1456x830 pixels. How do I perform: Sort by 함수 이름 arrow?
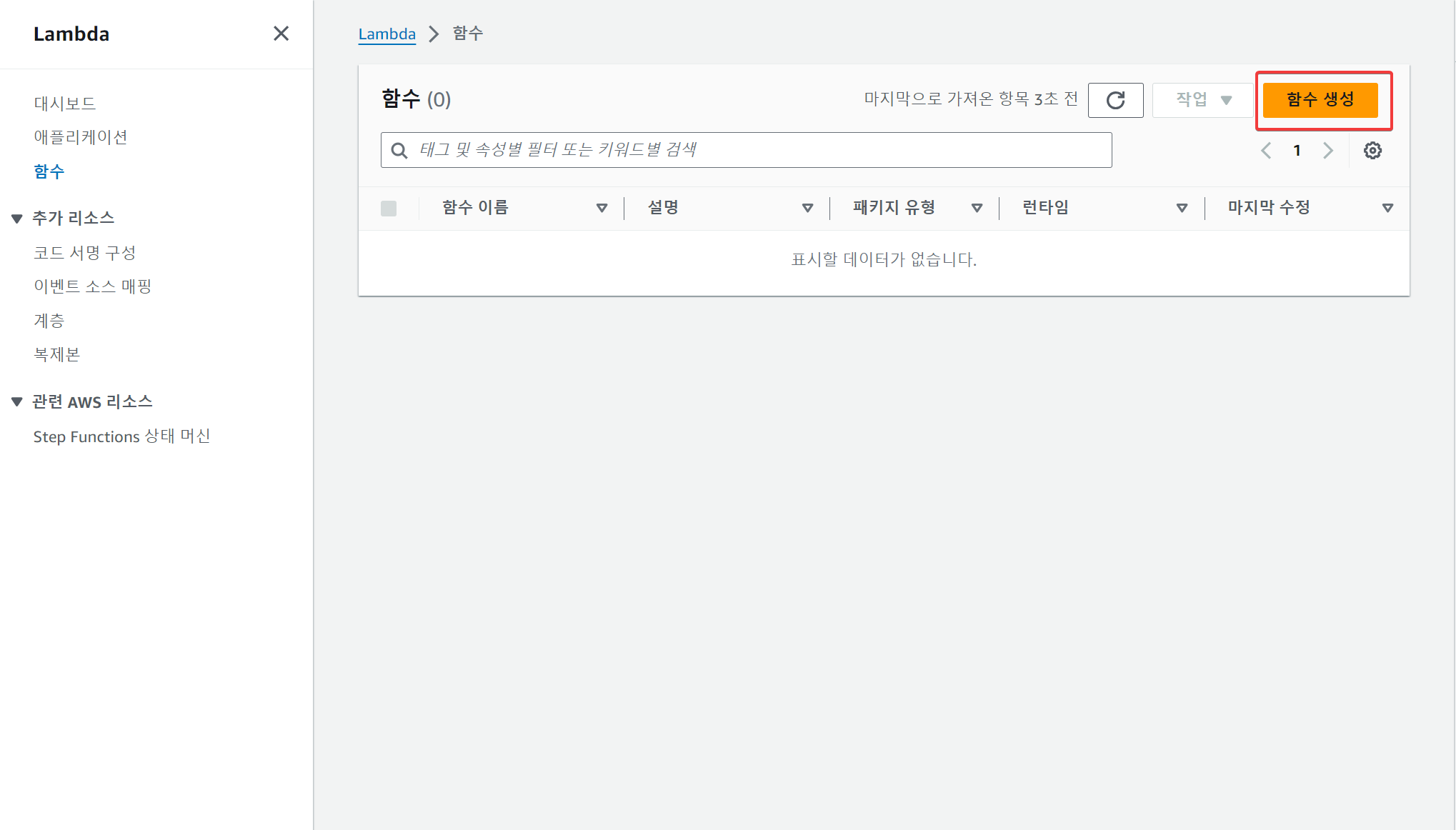click(602, 208)
